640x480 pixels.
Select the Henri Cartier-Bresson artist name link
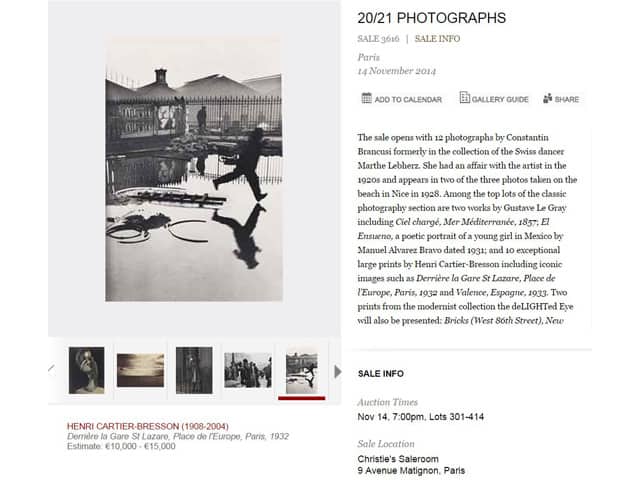[148, 426]
